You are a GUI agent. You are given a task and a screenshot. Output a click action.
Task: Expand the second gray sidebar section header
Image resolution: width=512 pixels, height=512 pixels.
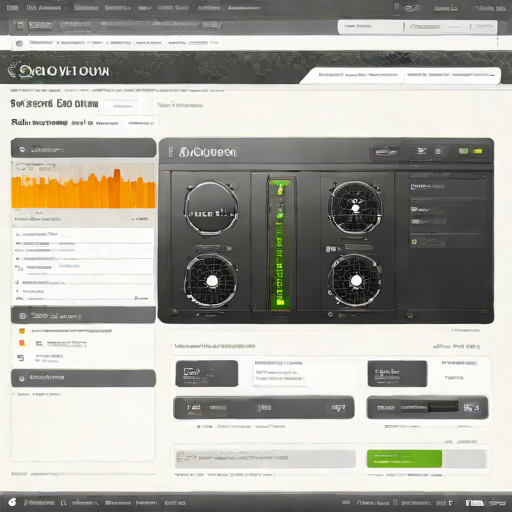tap(83, 315)
